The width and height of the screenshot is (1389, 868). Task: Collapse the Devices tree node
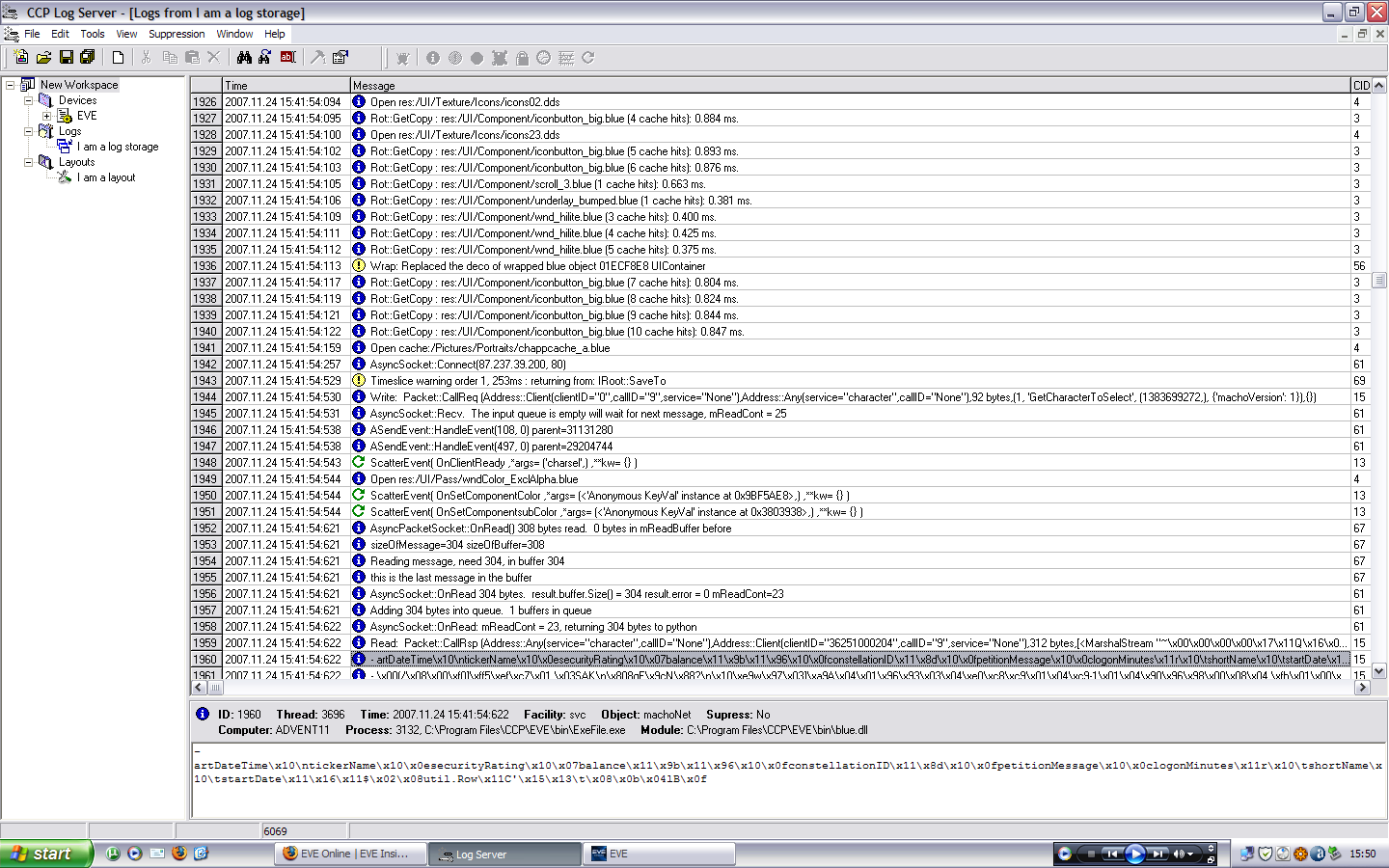point(28,100)
